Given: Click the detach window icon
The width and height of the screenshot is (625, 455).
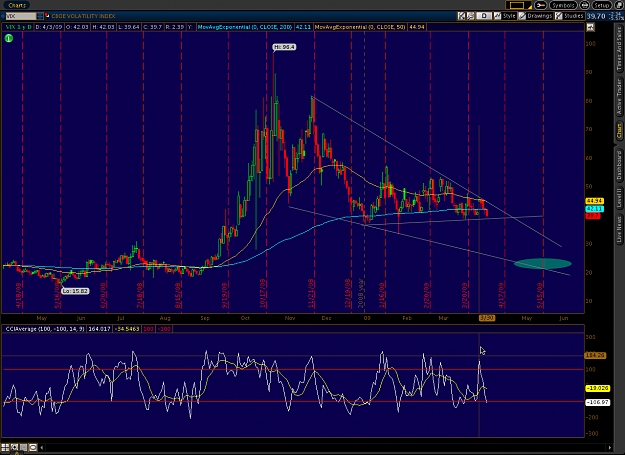Looking at the screenshot, I should coord(619,5).
